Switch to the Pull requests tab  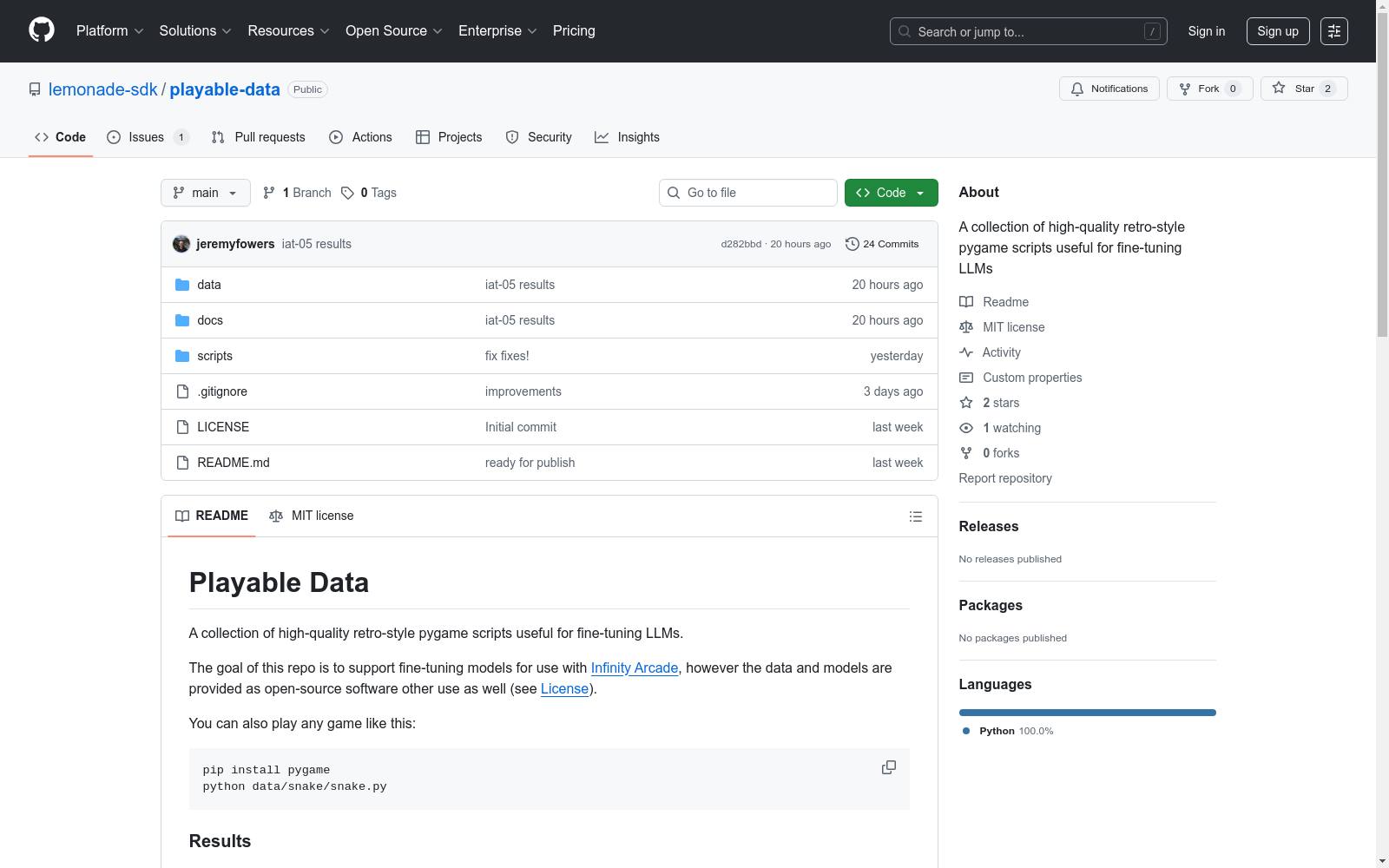tap(259, 137)
